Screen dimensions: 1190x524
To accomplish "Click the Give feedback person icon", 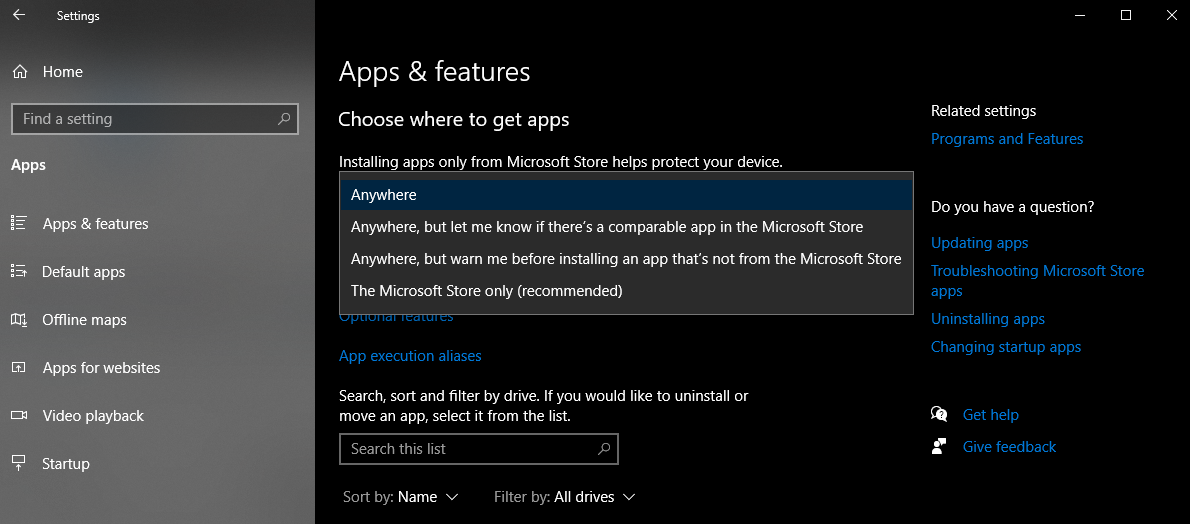I will pyautogui.click(x=939, y=447).
